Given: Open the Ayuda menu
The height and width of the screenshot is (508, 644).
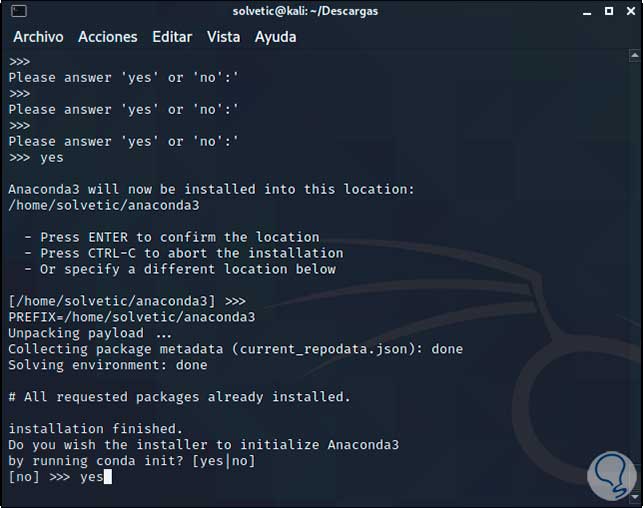Looking at the screenshot, I should (275, 36).
